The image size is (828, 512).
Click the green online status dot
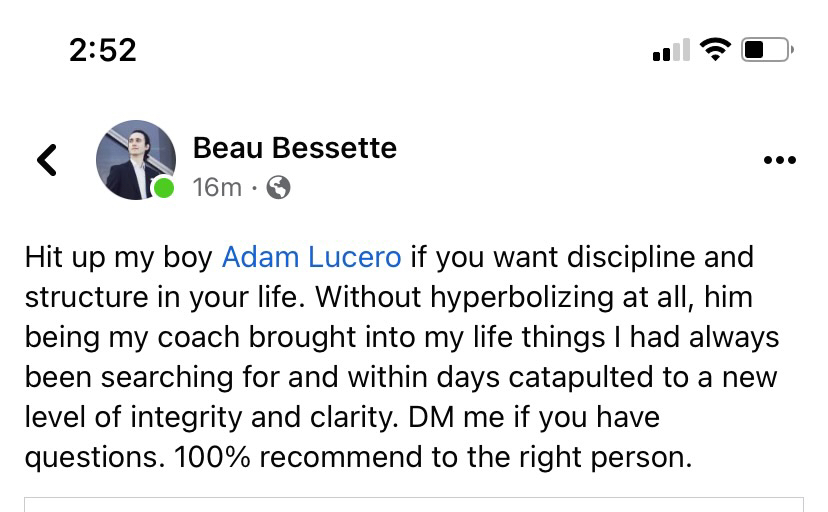click(x=163, y=187)
